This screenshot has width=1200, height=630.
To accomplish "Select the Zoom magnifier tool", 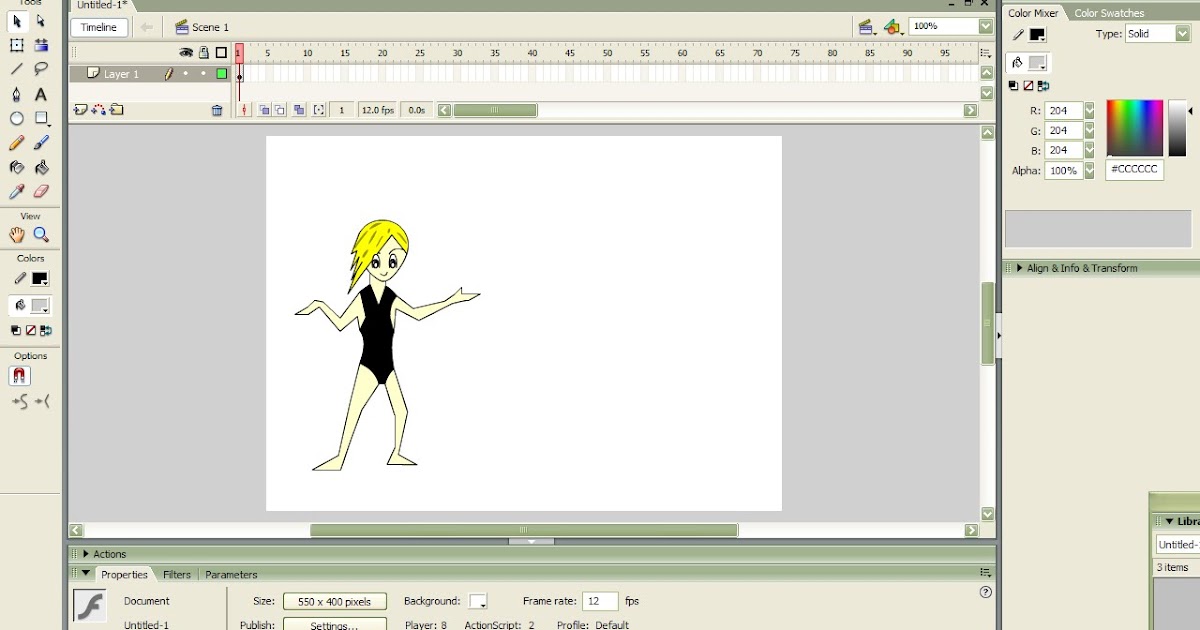I will (x=41, y=235).
